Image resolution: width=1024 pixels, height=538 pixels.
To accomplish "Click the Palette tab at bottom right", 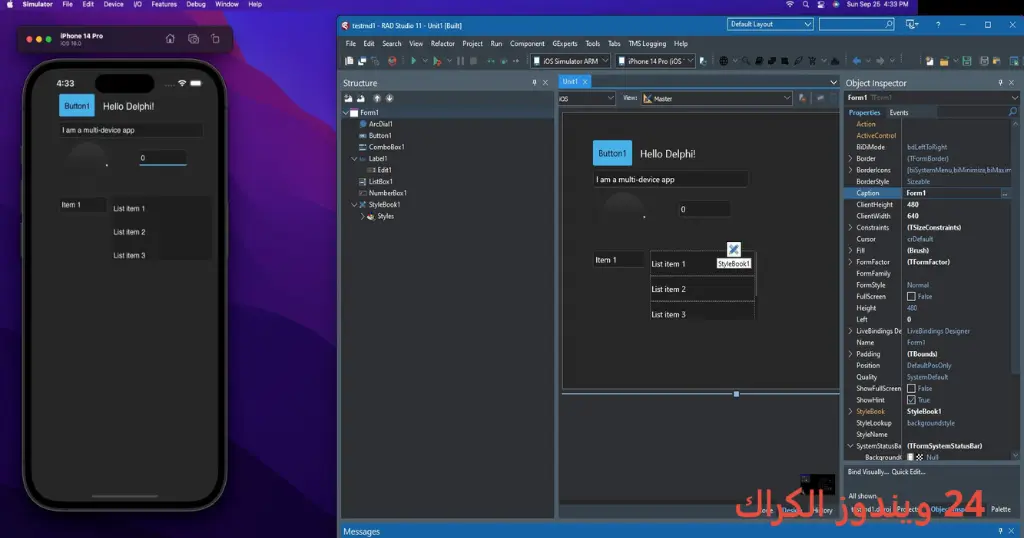I will [1000, 509].
